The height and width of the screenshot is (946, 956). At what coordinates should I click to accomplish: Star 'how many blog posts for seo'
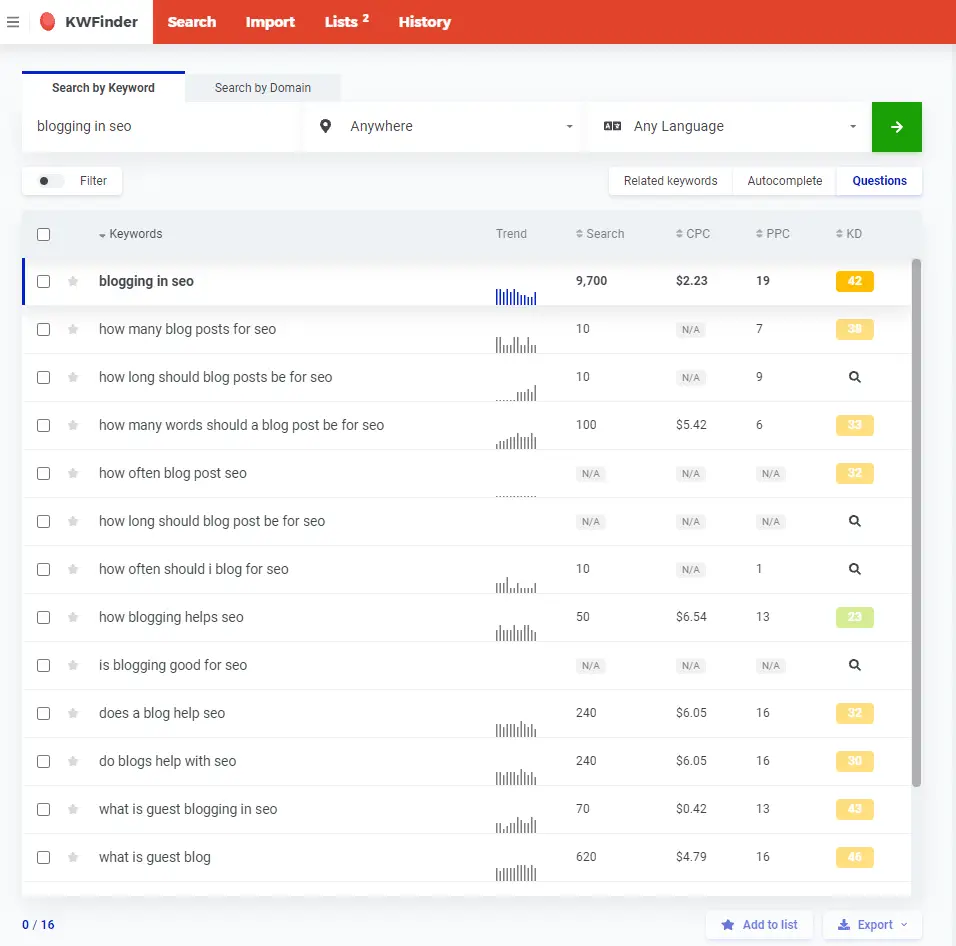[x=73, y=329]
